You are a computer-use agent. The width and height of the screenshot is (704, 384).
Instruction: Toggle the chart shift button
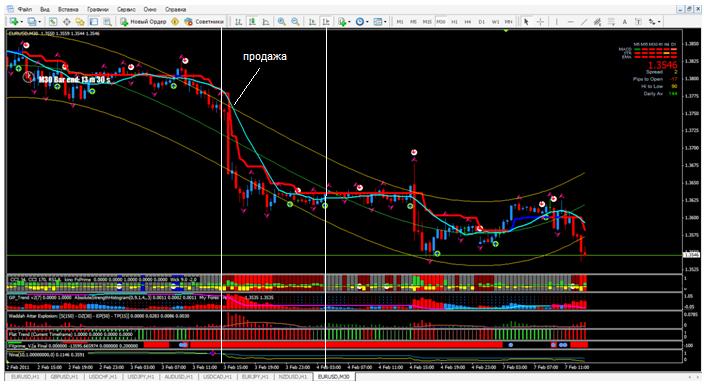pos(326,21)
